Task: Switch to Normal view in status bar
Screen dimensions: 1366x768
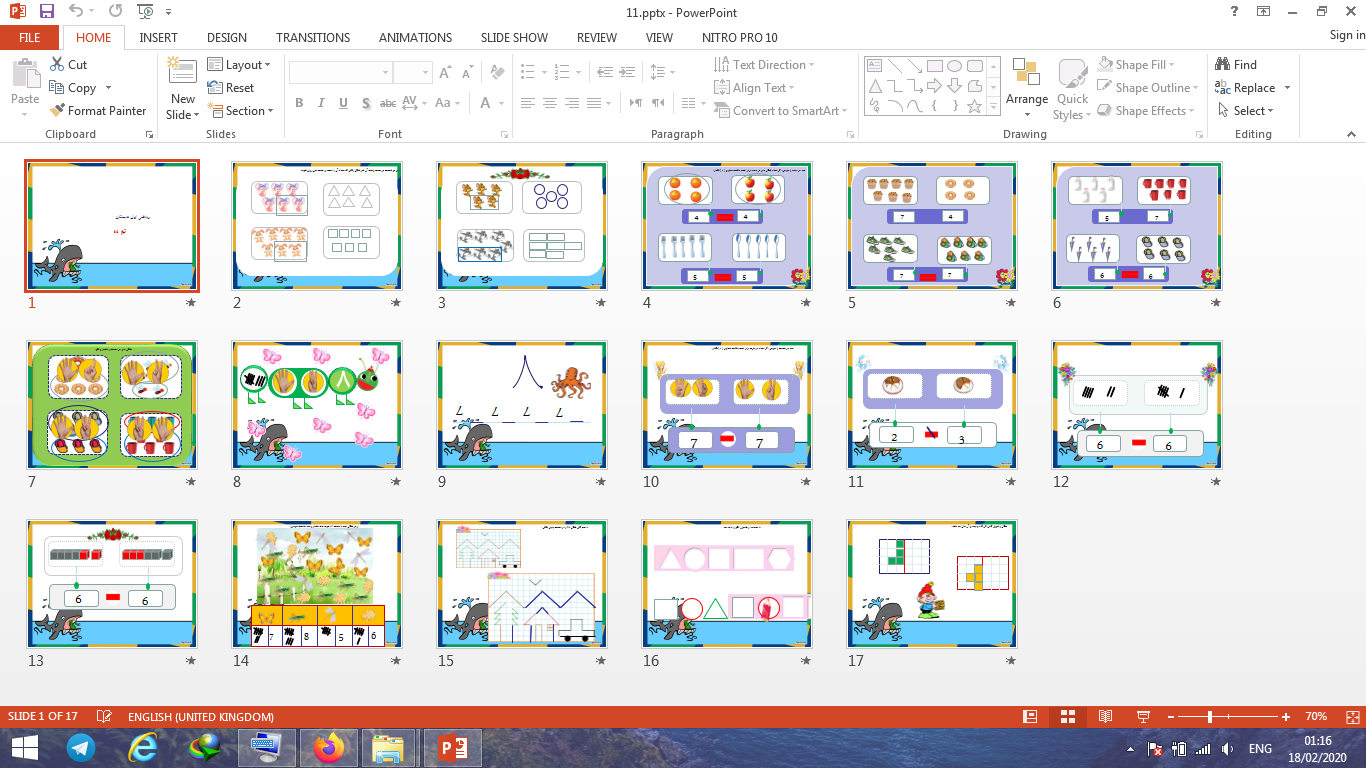Action: (x=1030, y=717)
